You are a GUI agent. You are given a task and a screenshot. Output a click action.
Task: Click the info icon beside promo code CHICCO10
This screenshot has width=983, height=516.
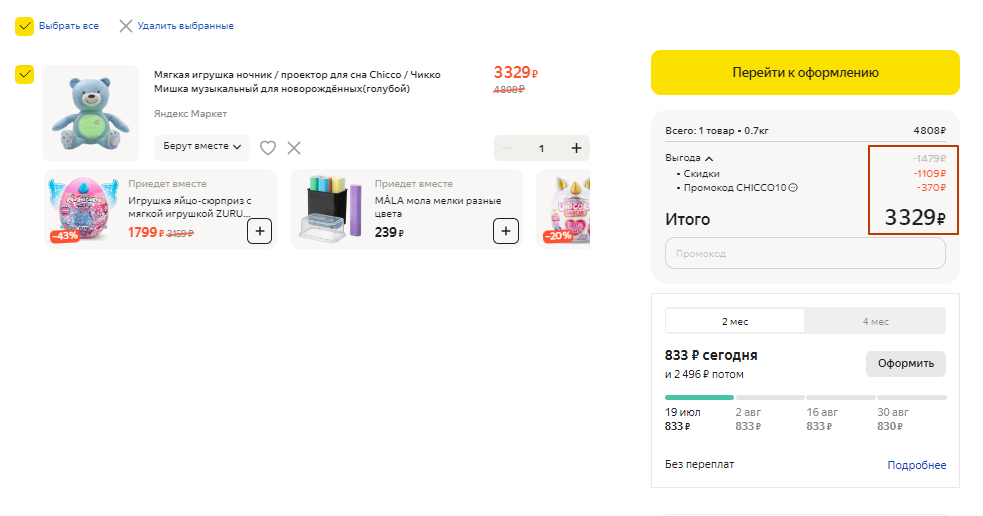(x=794, y=187)
